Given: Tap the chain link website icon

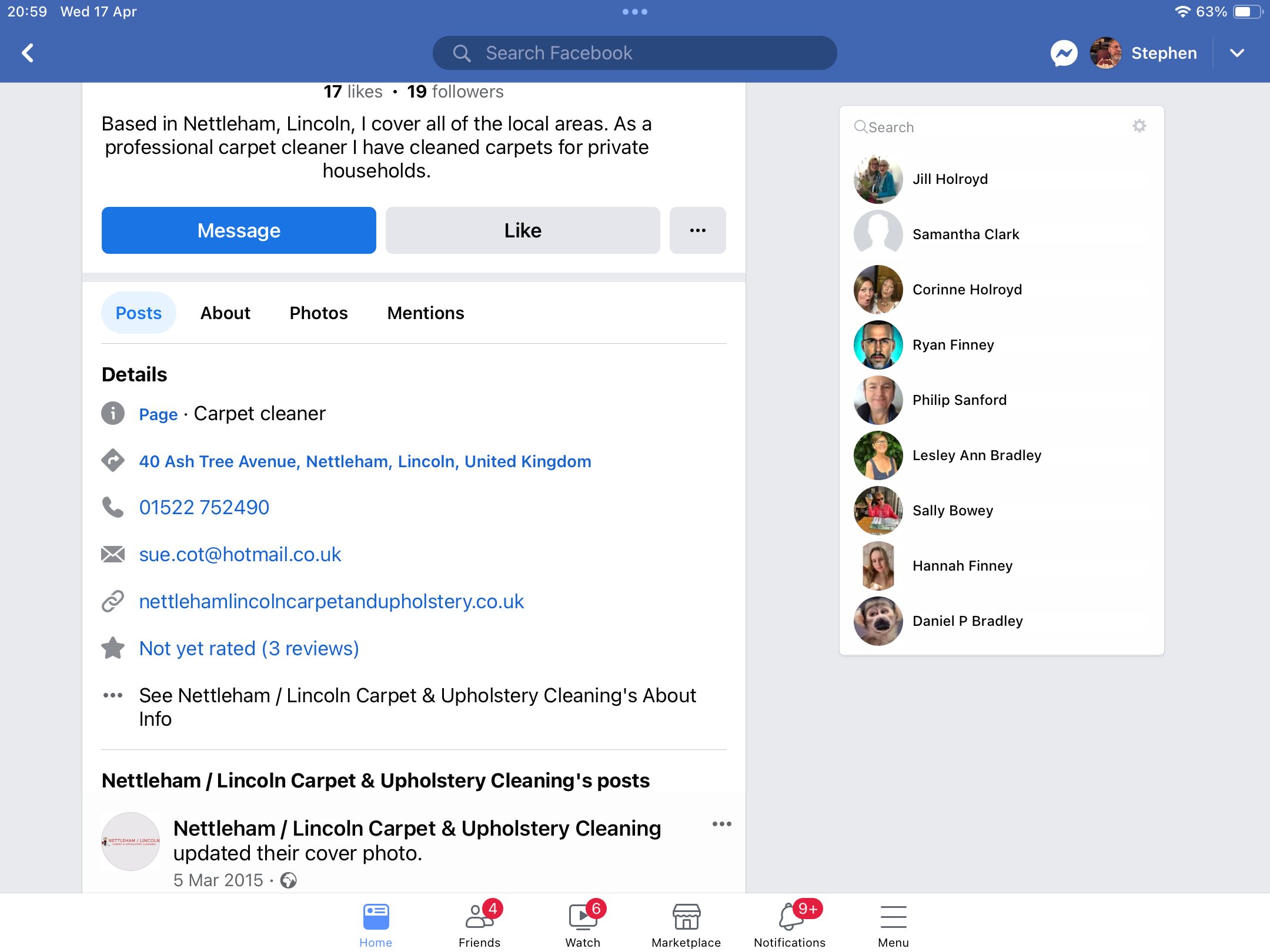Looking at the screenshot, I should coord(113,601).
